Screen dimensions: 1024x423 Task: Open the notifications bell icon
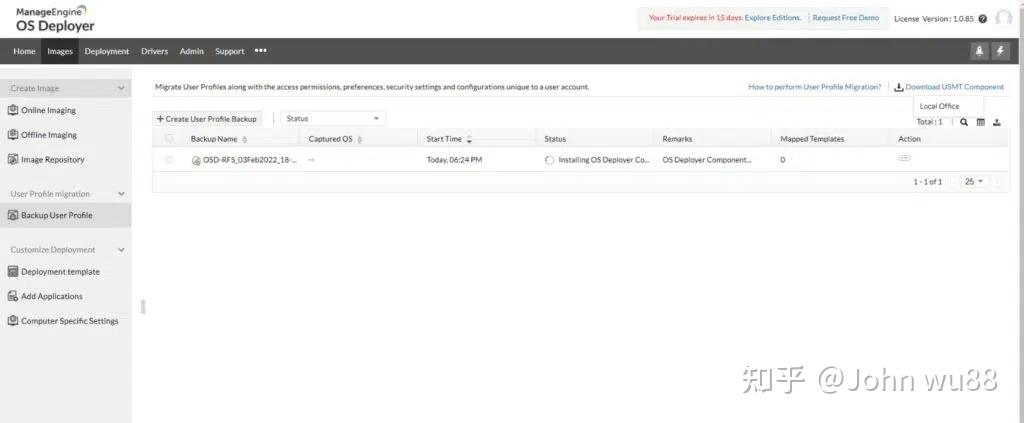(979, 51)
